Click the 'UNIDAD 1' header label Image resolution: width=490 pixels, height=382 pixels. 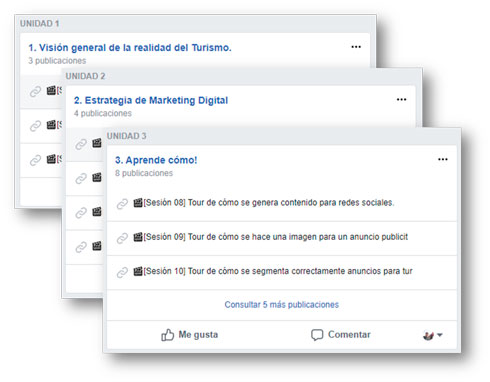(39, 23)
